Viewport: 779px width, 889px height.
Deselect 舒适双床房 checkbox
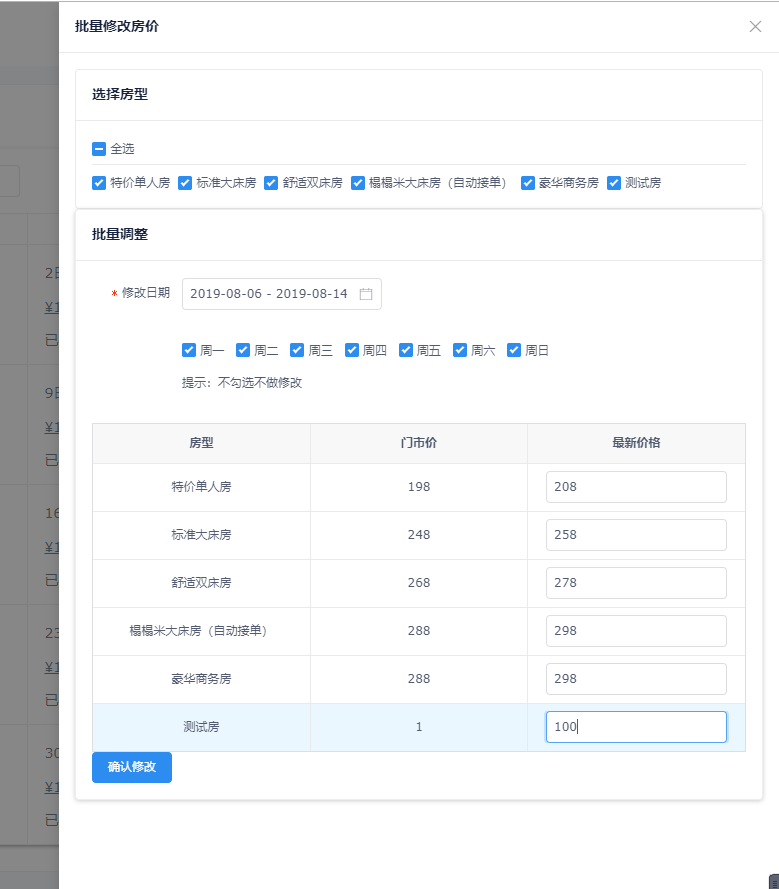[x=271, y=183]
